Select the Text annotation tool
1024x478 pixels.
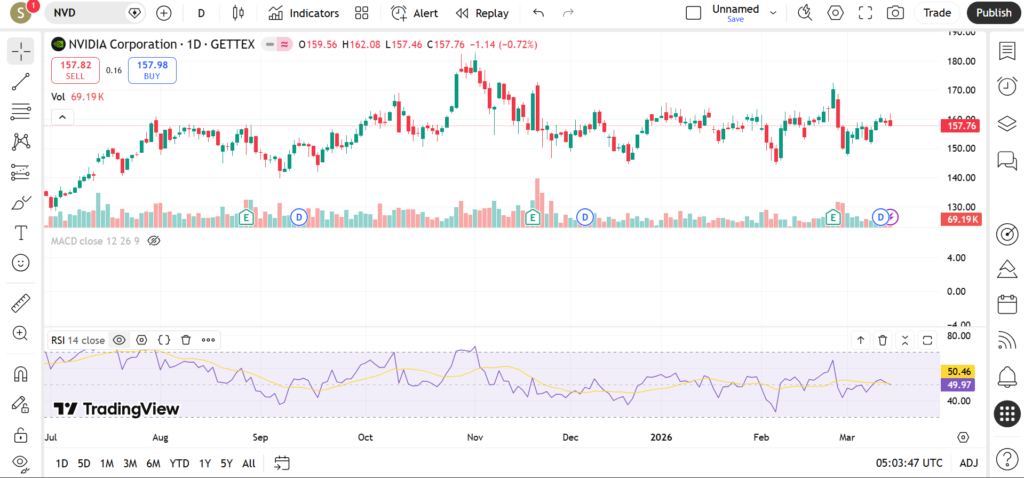21,233
